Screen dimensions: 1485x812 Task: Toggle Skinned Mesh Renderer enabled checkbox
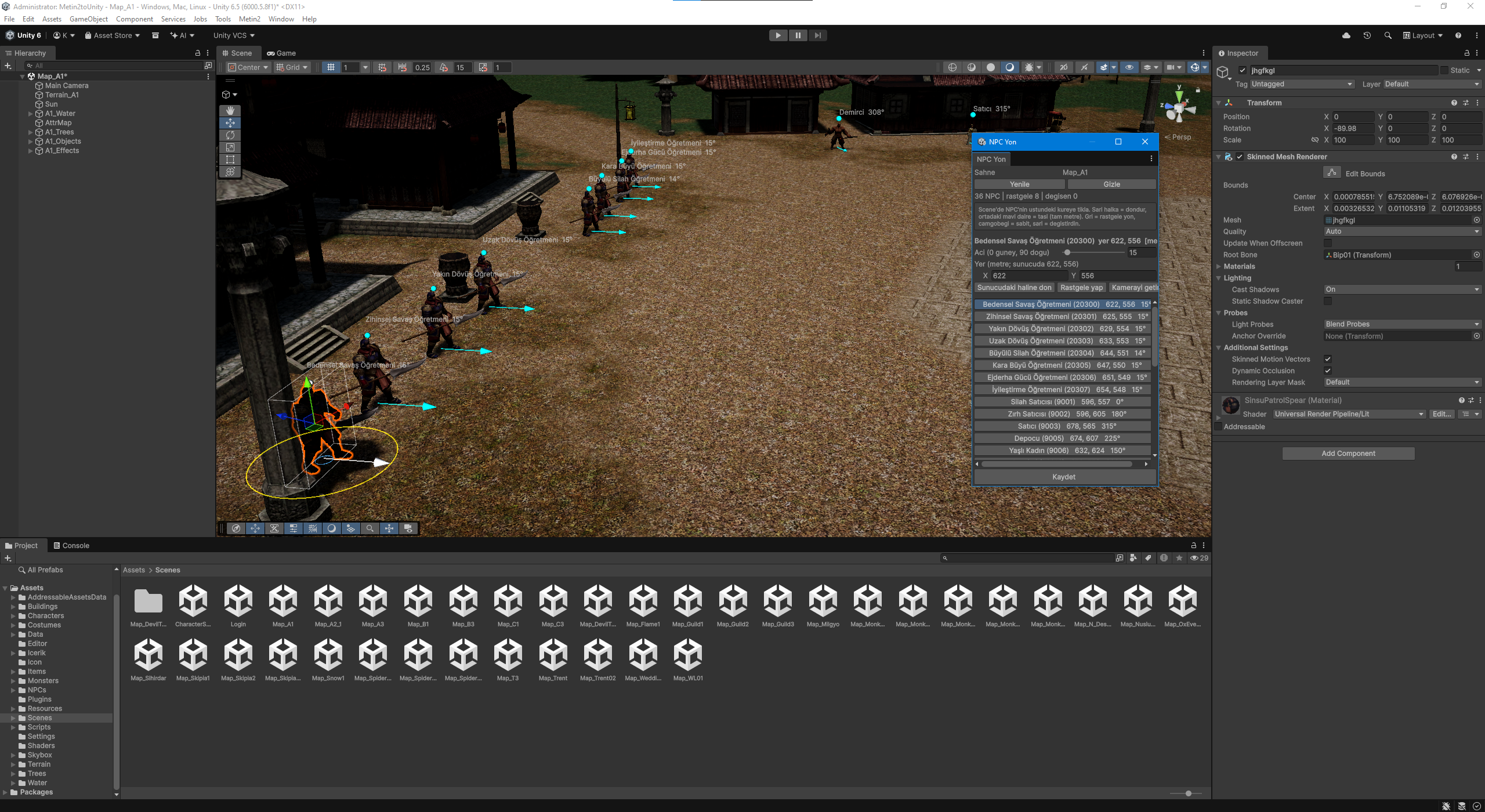pyautogui.click(x=1240, y=157)
